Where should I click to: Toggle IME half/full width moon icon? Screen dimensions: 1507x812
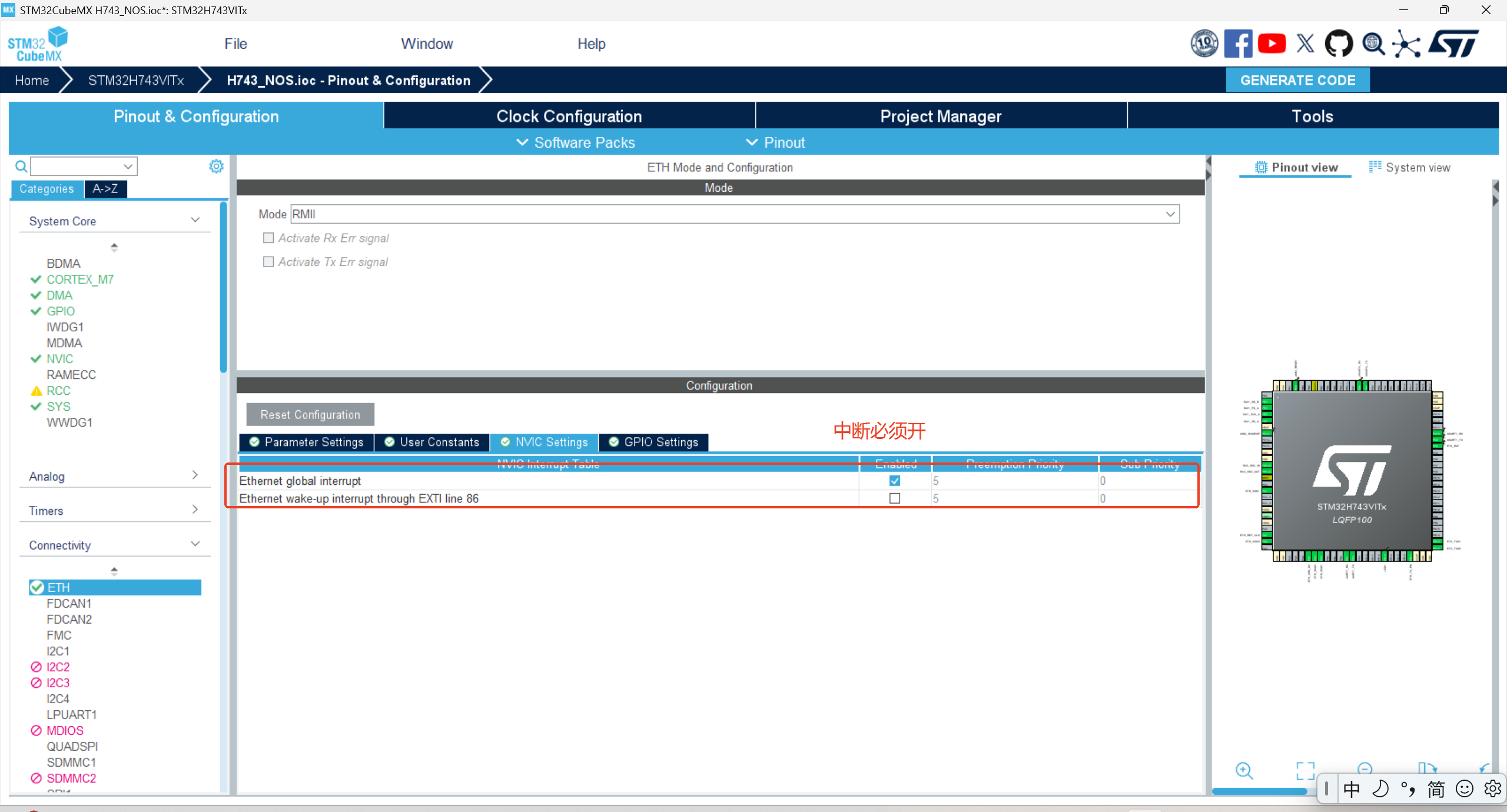[x=1380, y=788]
